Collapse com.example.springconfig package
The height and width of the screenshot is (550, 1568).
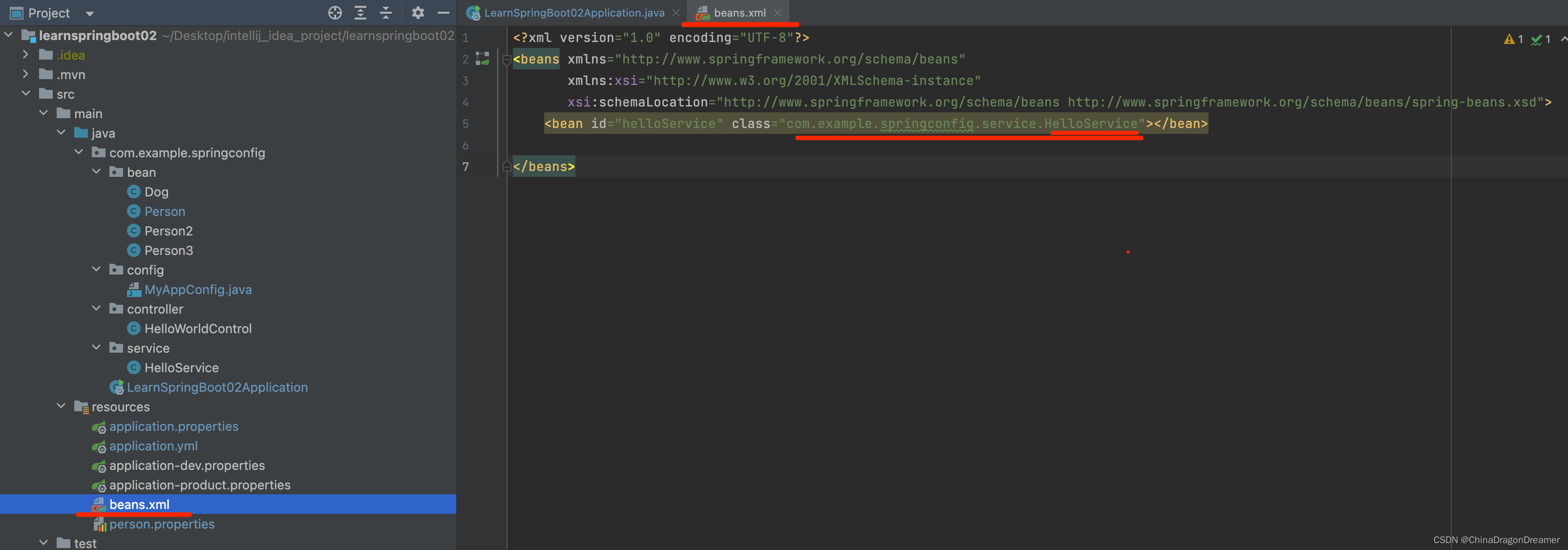[x=79, y=151]
